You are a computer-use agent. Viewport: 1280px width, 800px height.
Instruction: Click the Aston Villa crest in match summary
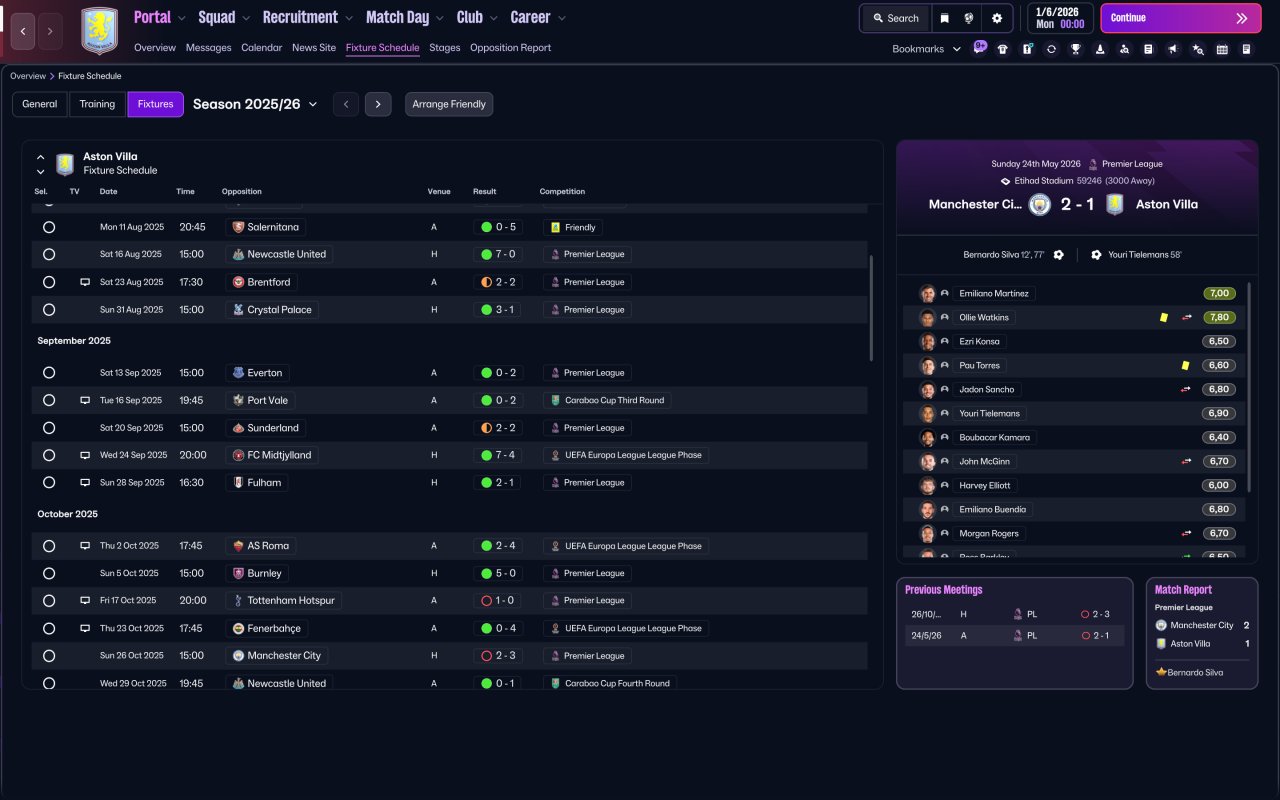point(1115,204)
